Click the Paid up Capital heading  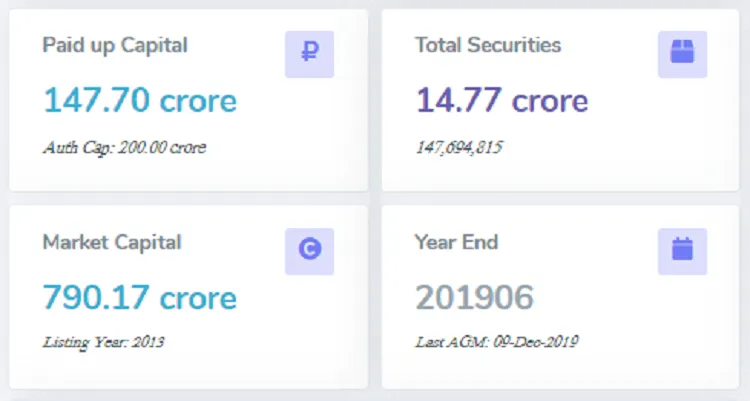tap(115, 45)
